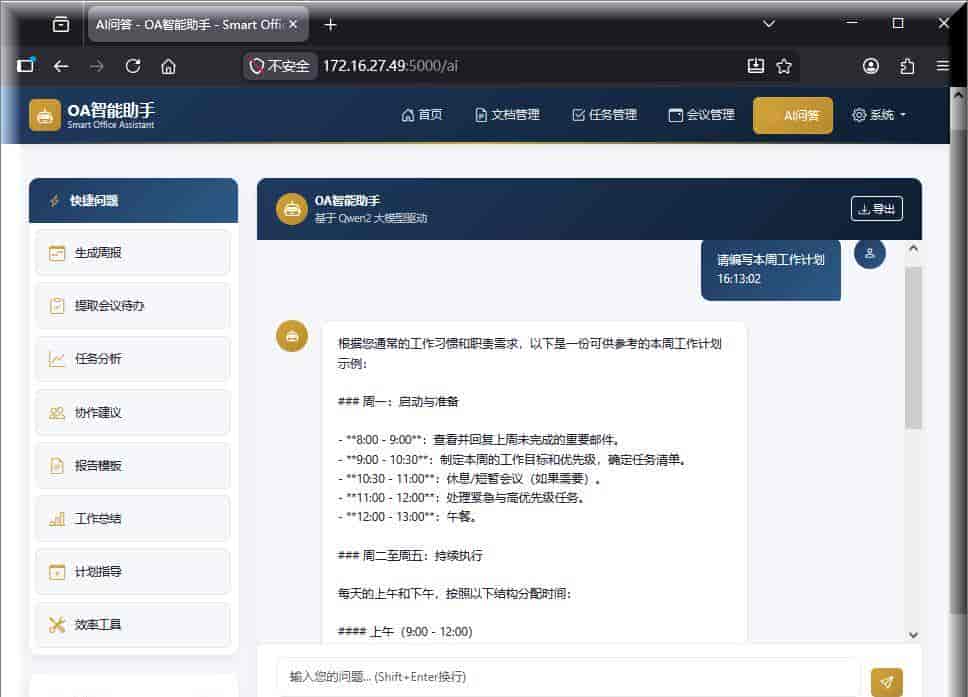Click the 协作建议 people icon
968x697 pixels.
point(57,412)
